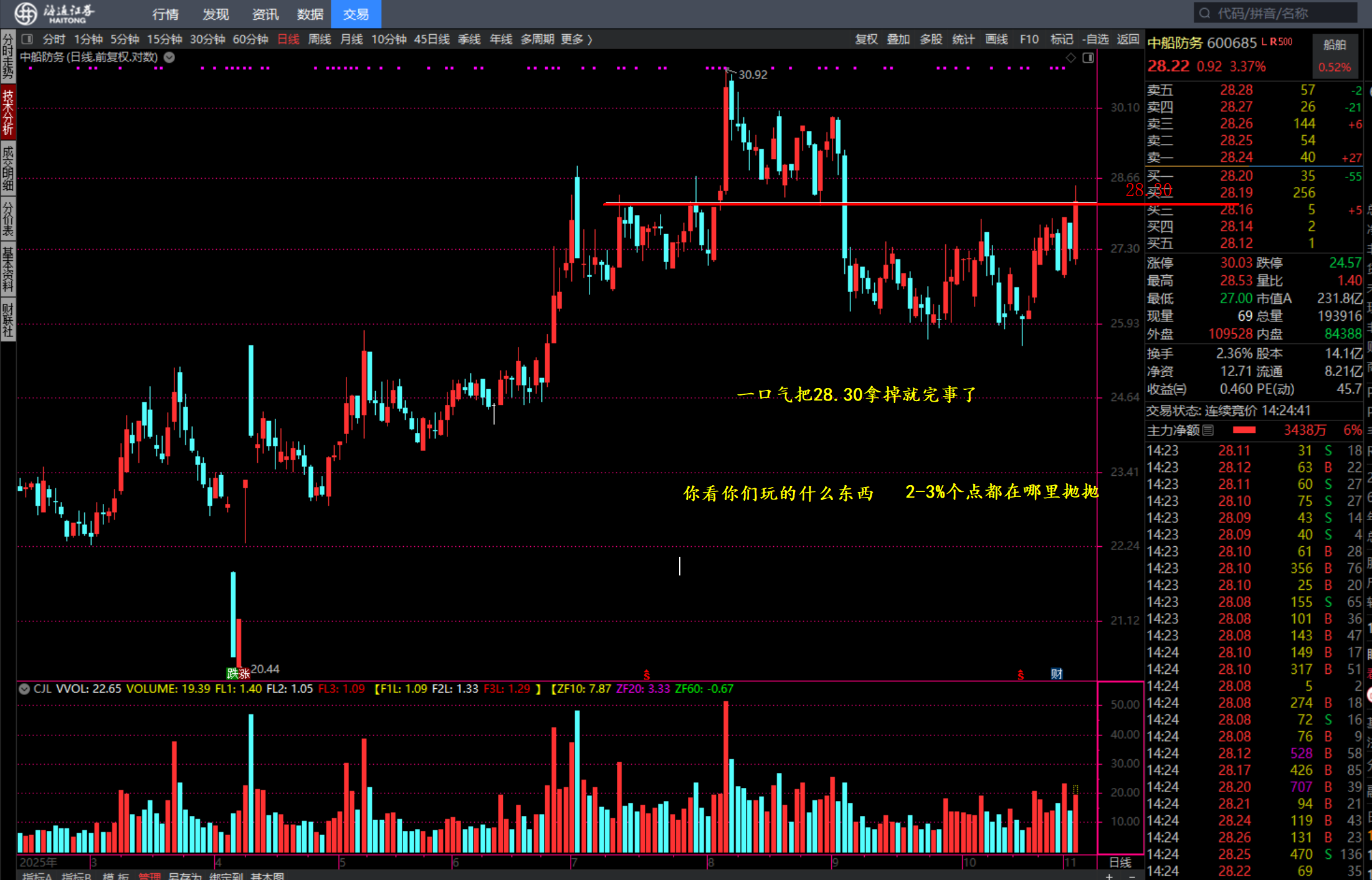Open the 交易 top menu tab
This screenshot has height=880, width=1372.
coord(356,14)
